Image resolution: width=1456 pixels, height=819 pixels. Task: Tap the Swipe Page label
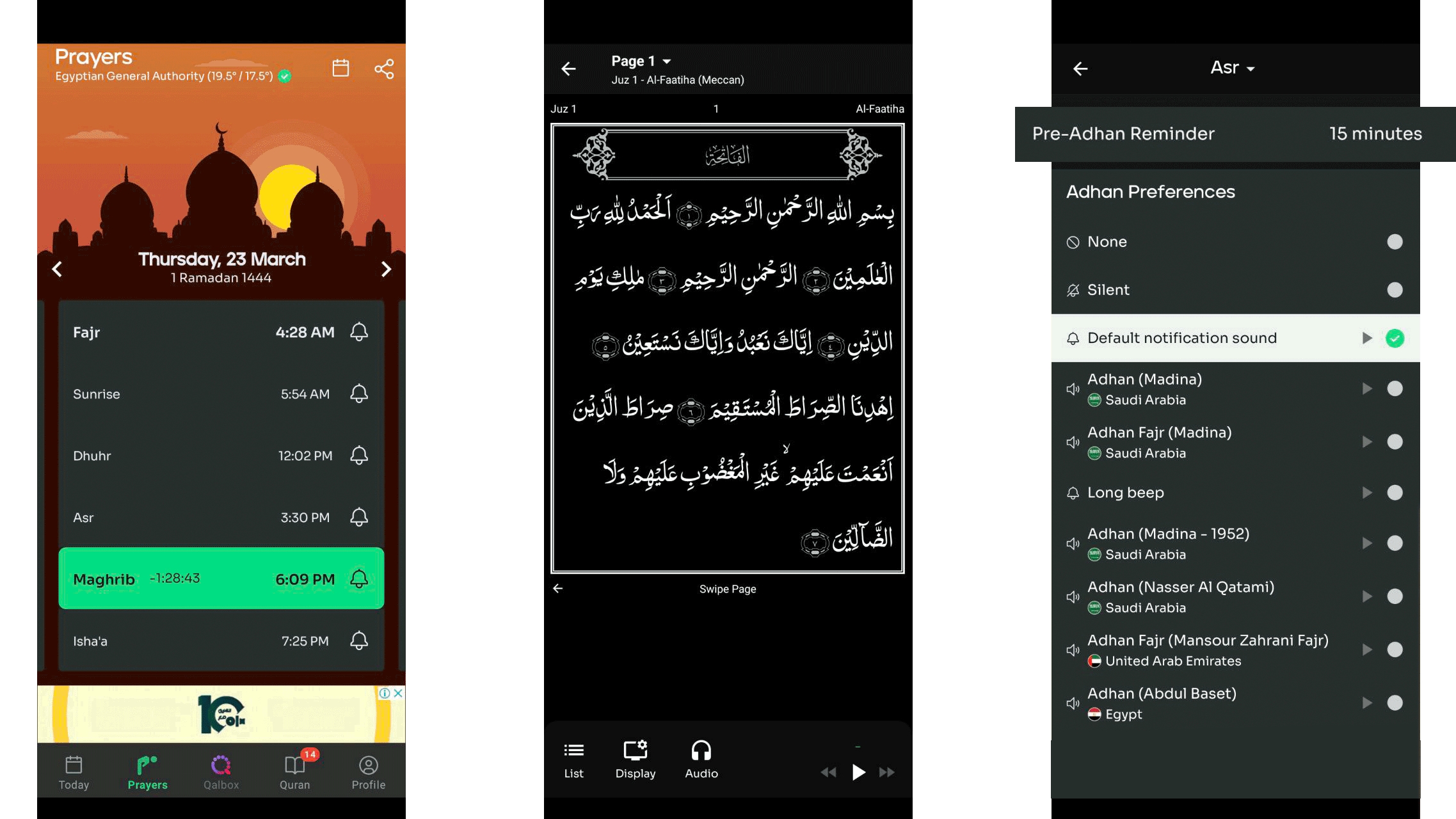728,589
